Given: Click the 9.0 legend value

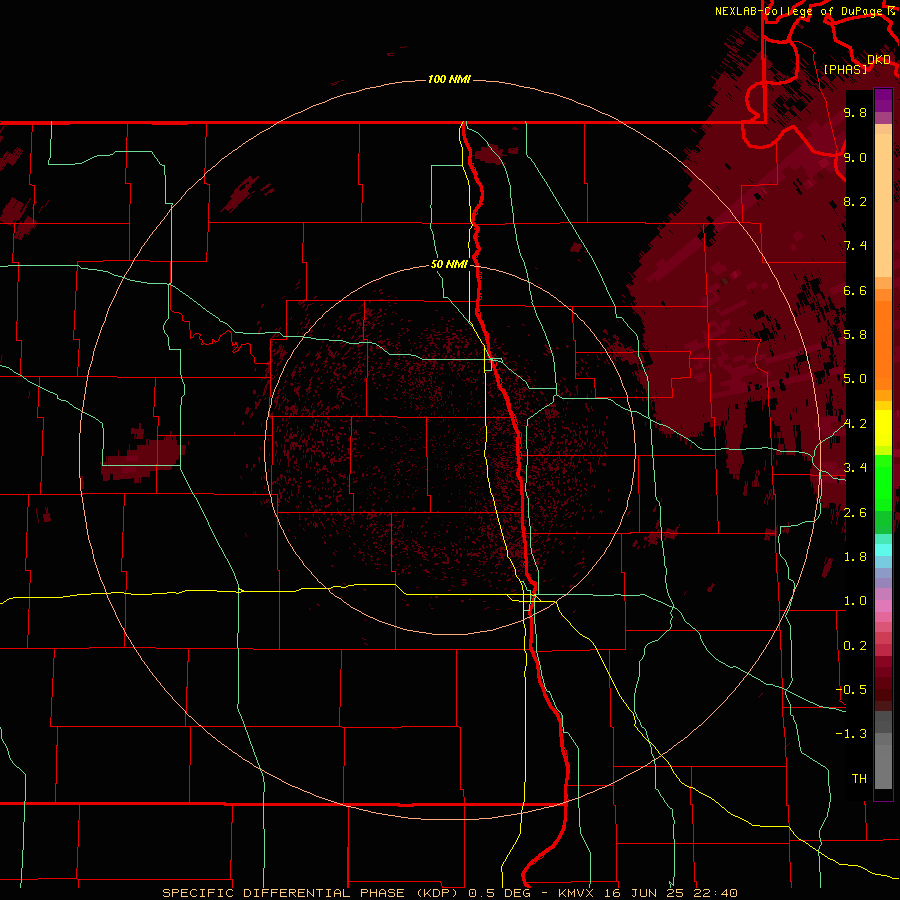Looking at the screenshot, I should coord(855,157).
